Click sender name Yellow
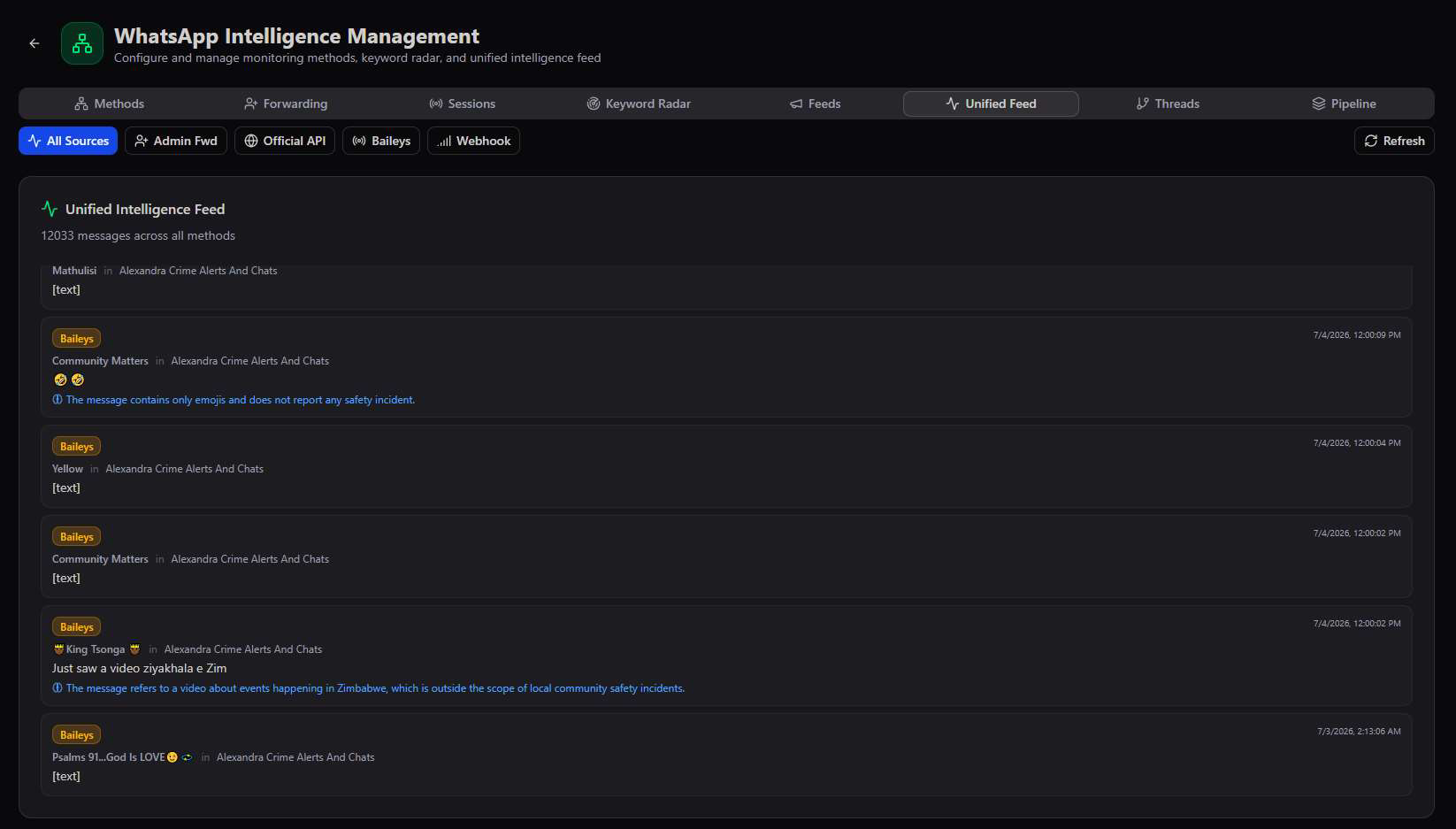Viewport: 1456px width, 829px height. coord(67,469)
